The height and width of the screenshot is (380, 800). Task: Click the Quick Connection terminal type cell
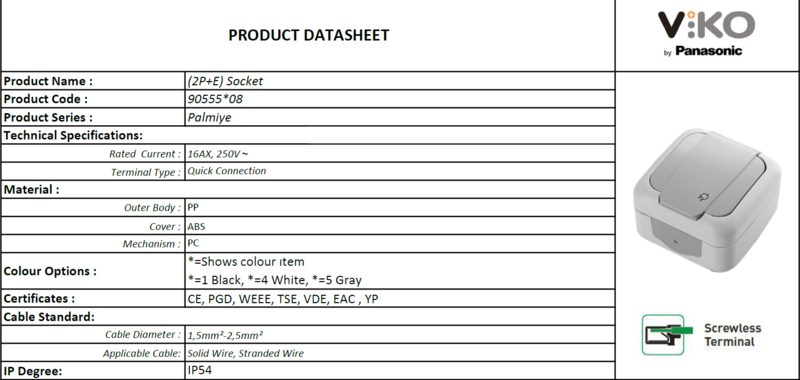point(400,171)
